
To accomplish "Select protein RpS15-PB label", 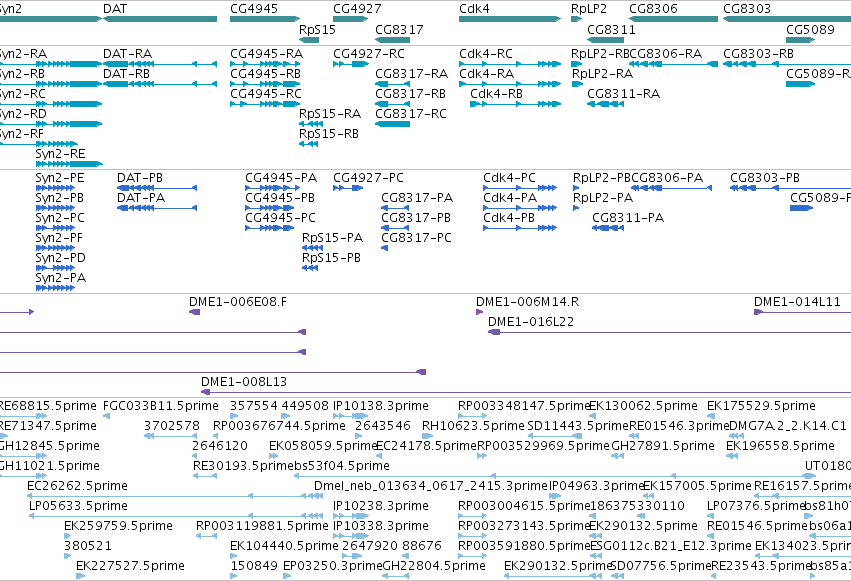I will point(332,258).
